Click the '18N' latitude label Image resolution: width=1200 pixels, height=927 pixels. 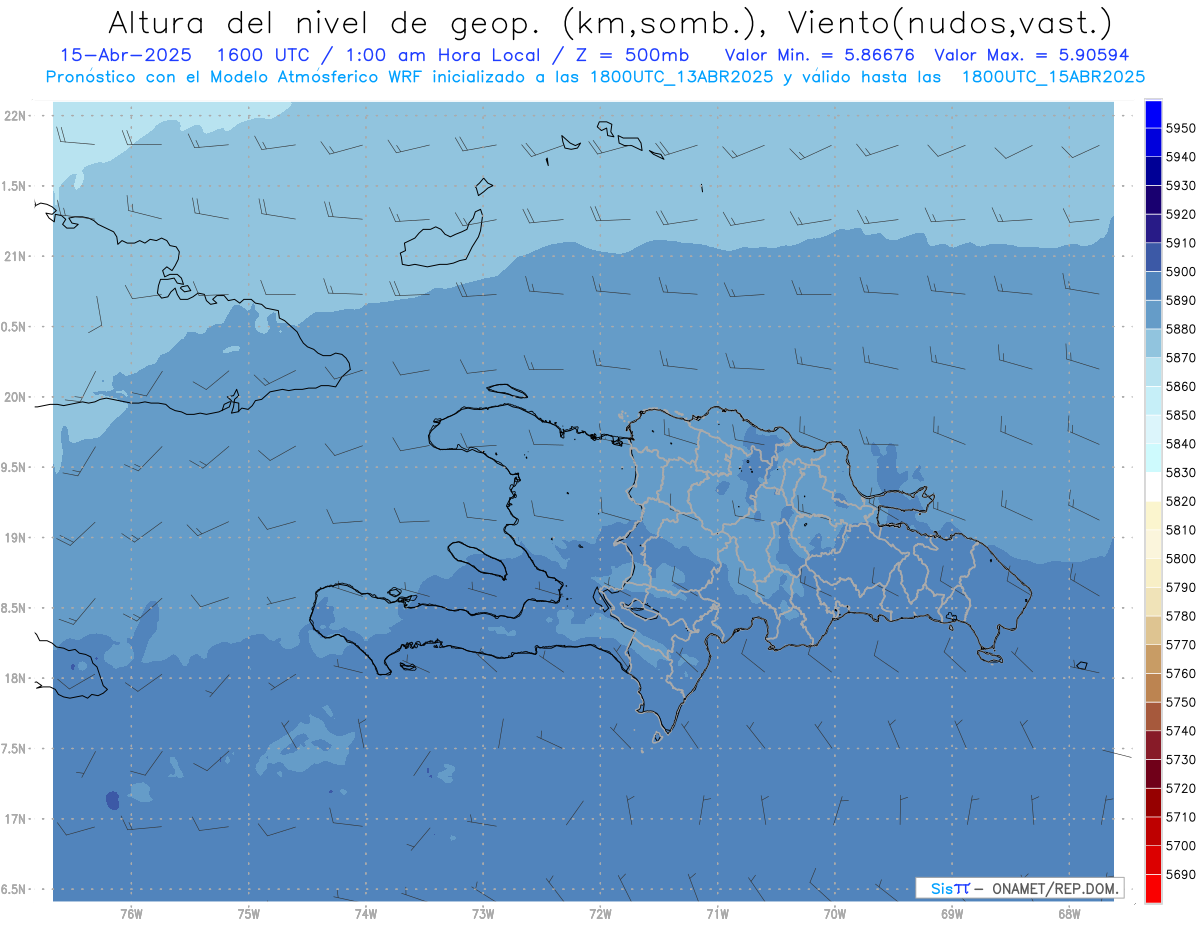(x=14, y=678)
